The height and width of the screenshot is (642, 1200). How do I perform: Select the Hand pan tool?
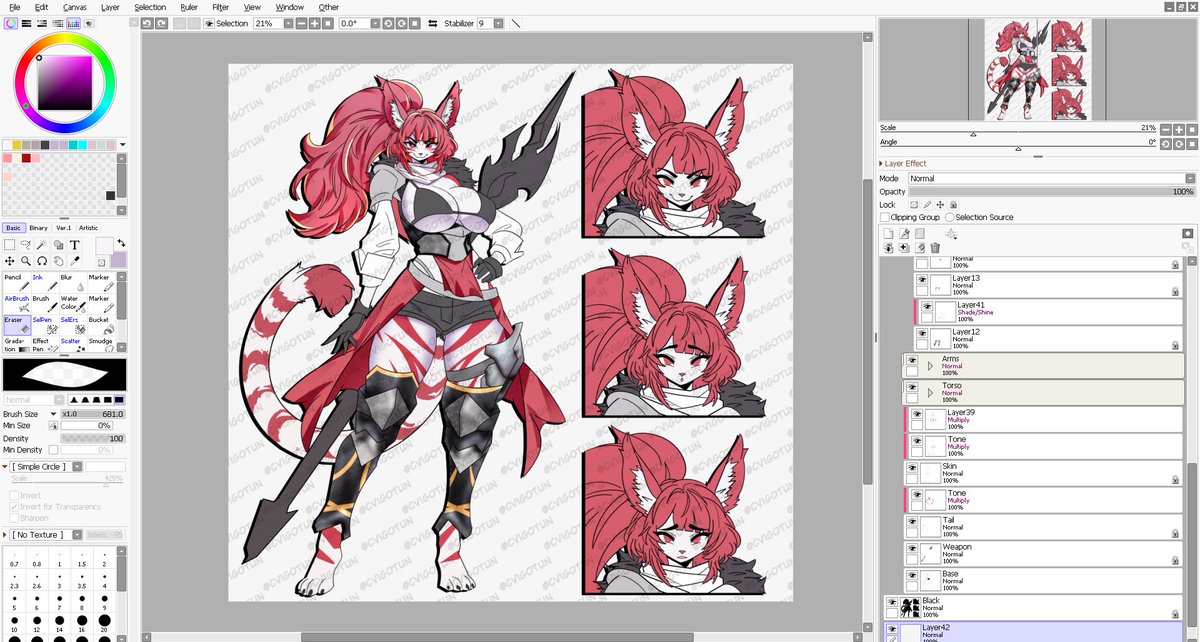58,261
